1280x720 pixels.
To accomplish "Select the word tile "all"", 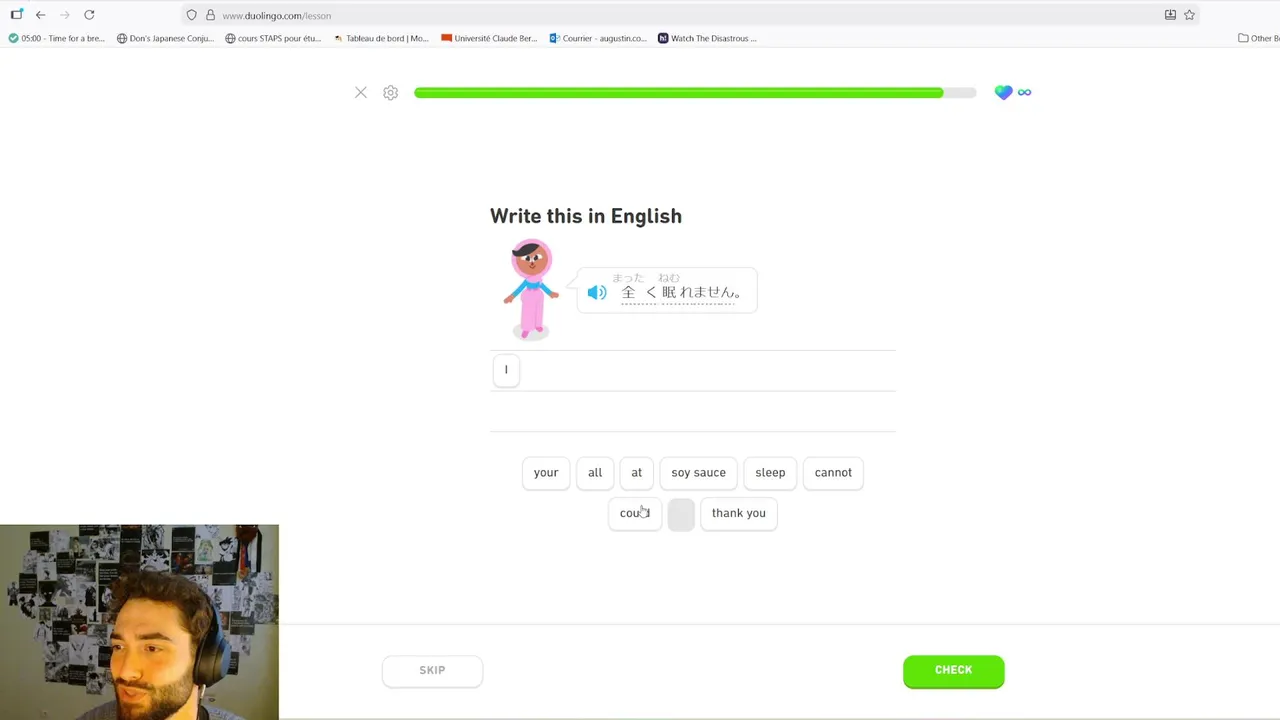I will 595,473.
